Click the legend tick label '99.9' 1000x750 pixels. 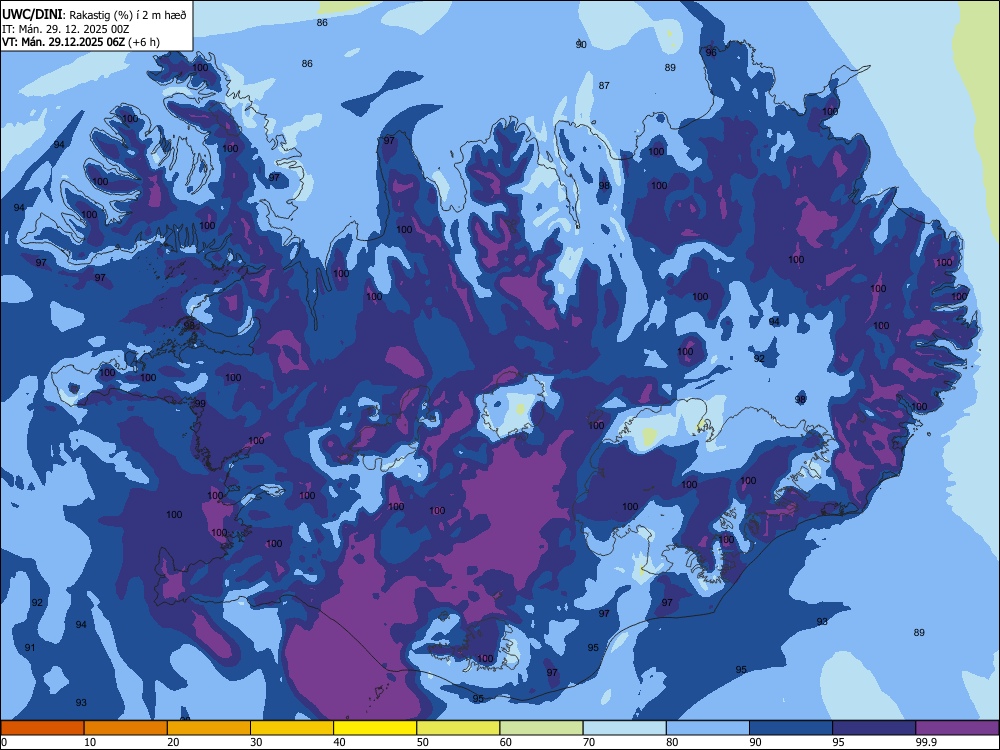tap(925, 742)
